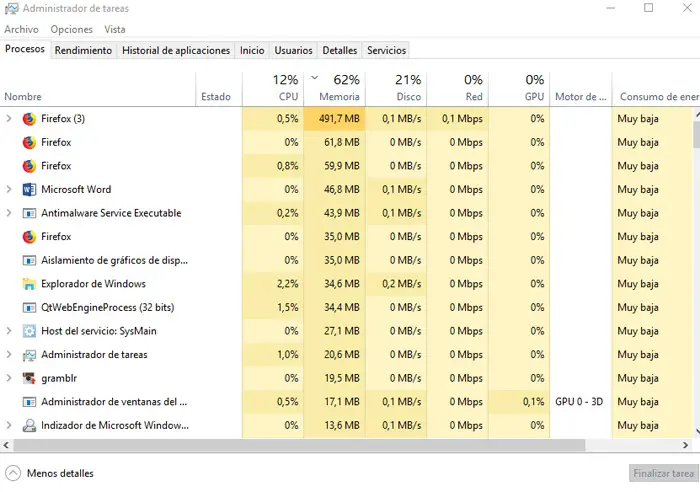The width and height of the screenshot is (700, 492).
Task: Open the Servicios tab
Action: click(386, 50)
